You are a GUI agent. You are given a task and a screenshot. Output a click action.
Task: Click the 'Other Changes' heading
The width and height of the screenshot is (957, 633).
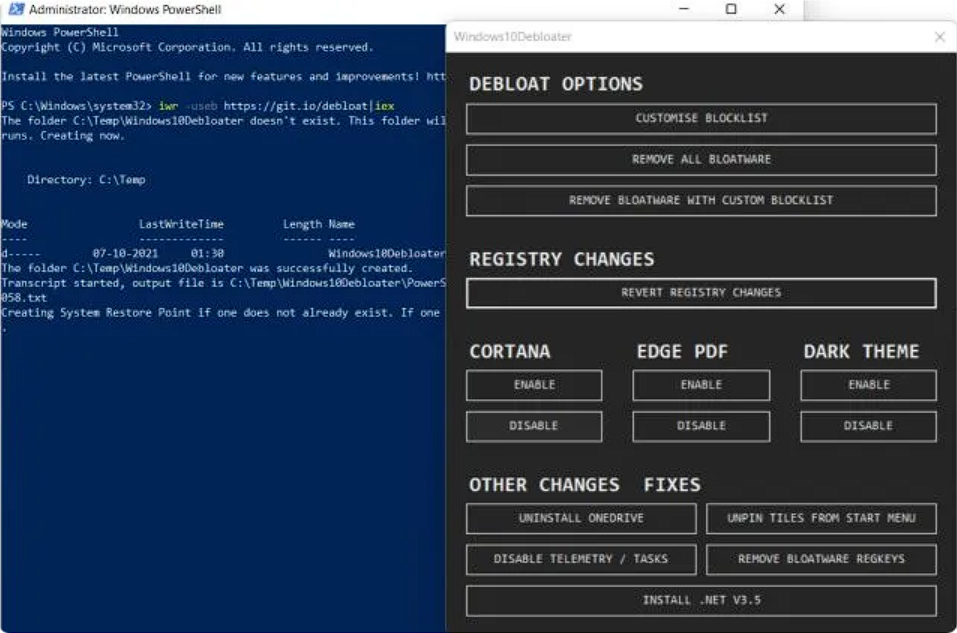544,485
